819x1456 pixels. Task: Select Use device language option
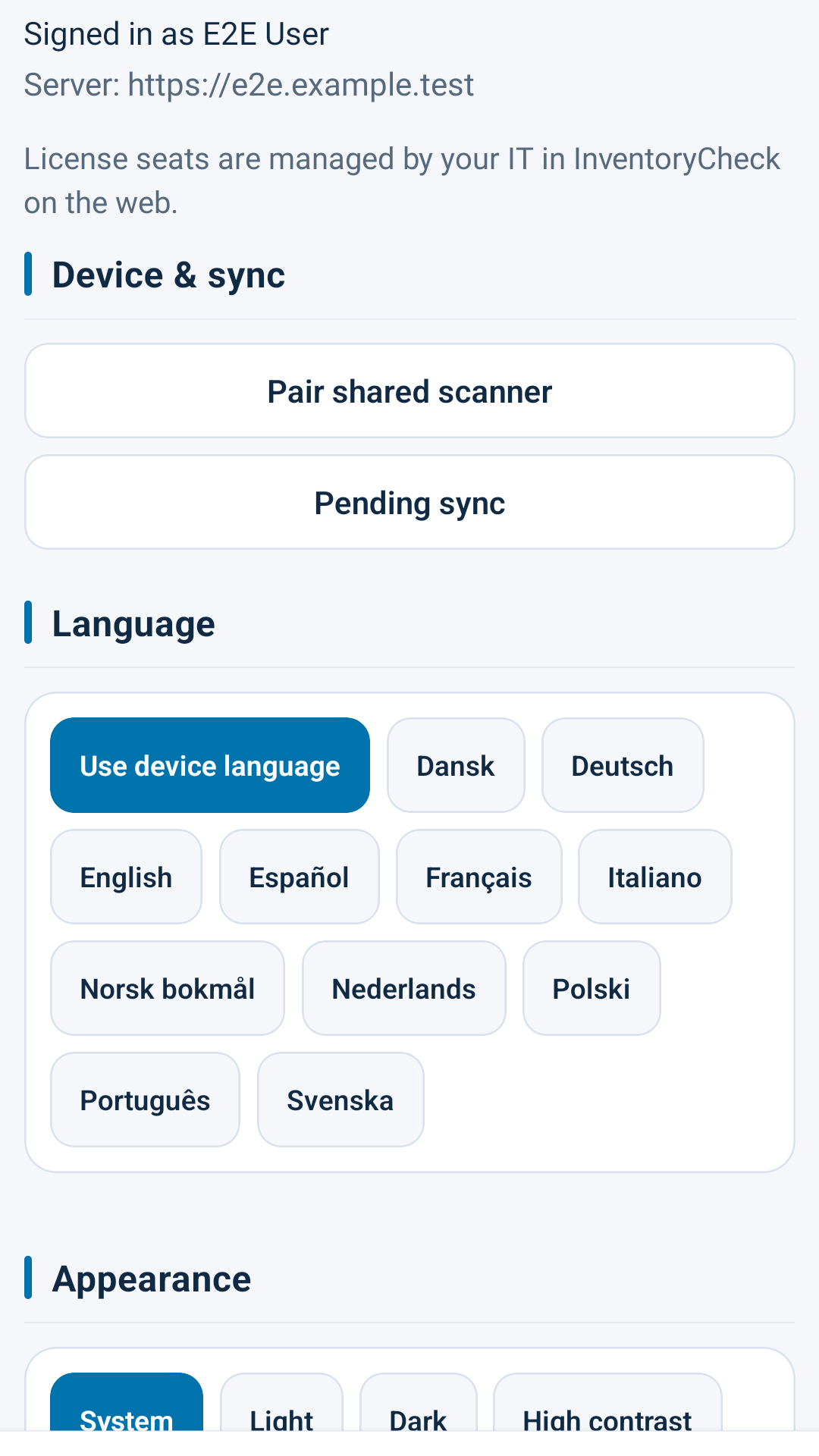pos(210,765)
